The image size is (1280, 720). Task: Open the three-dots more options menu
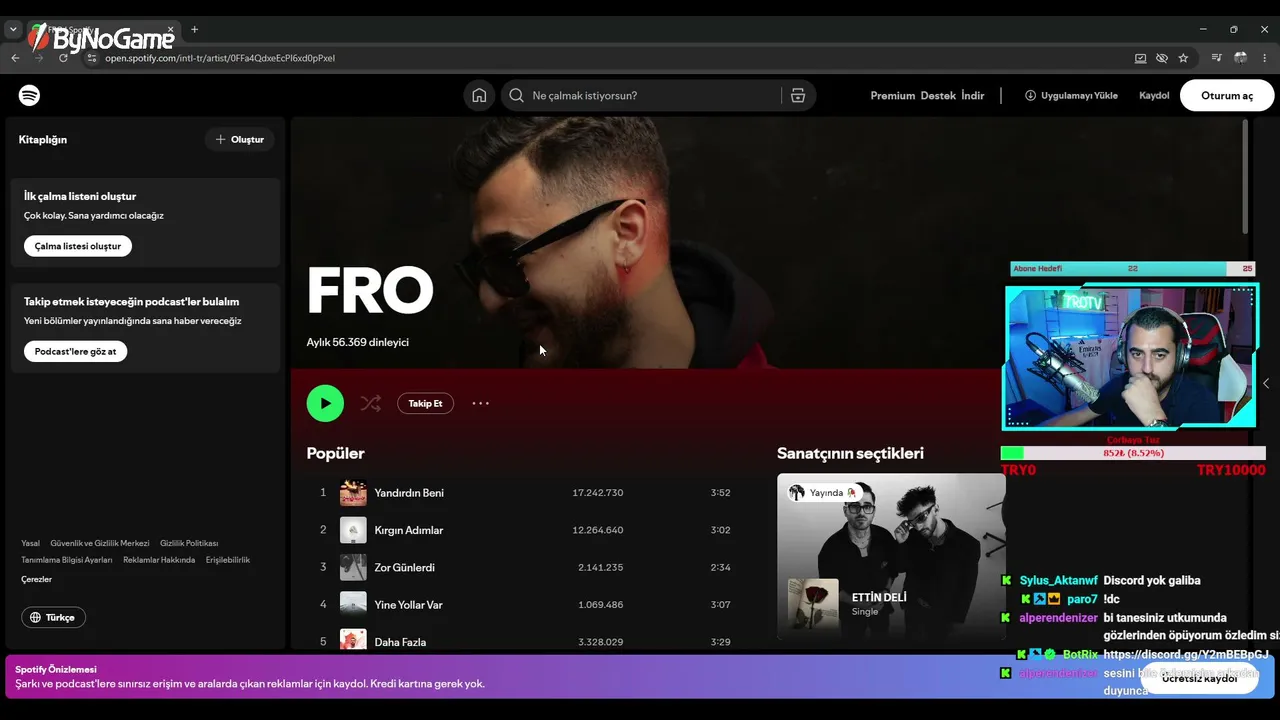click(481, 403)
